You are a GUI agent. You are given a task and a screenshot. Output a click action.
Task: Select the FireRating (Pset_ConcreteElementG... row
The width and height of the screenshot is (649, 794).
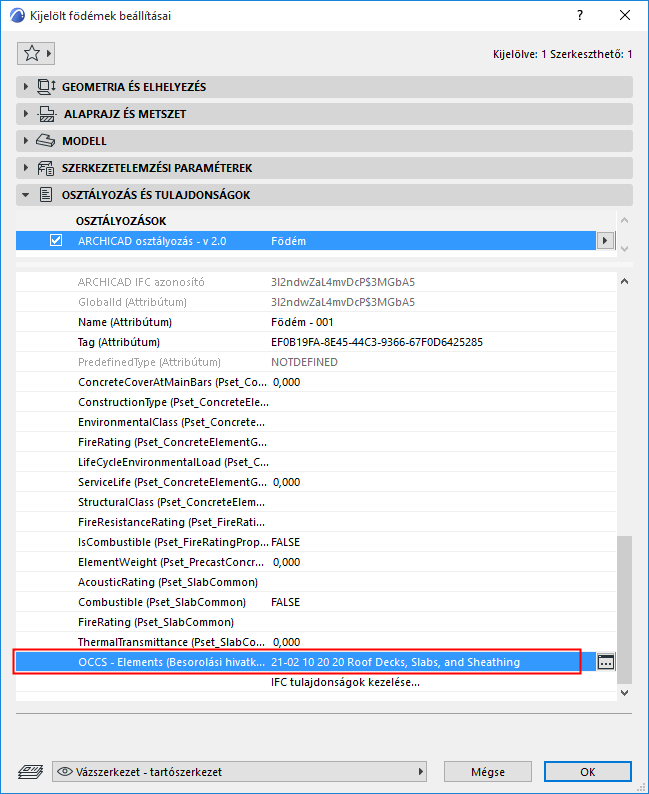(316, 442)
